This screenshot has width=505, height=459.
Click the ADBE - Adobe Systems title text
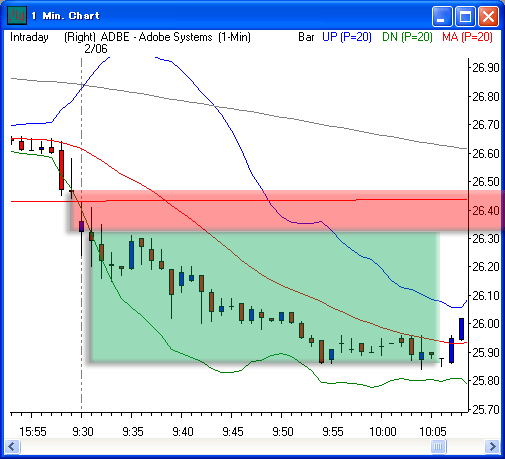[x=156, y=37]
